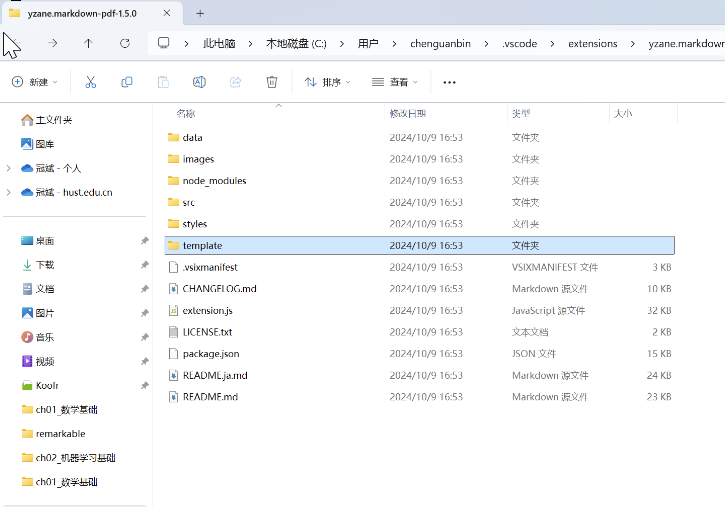Open the Koofr folder in the sidebar
Screen dimensions: 725x507
pyautogui.click(x=40, y=385)
